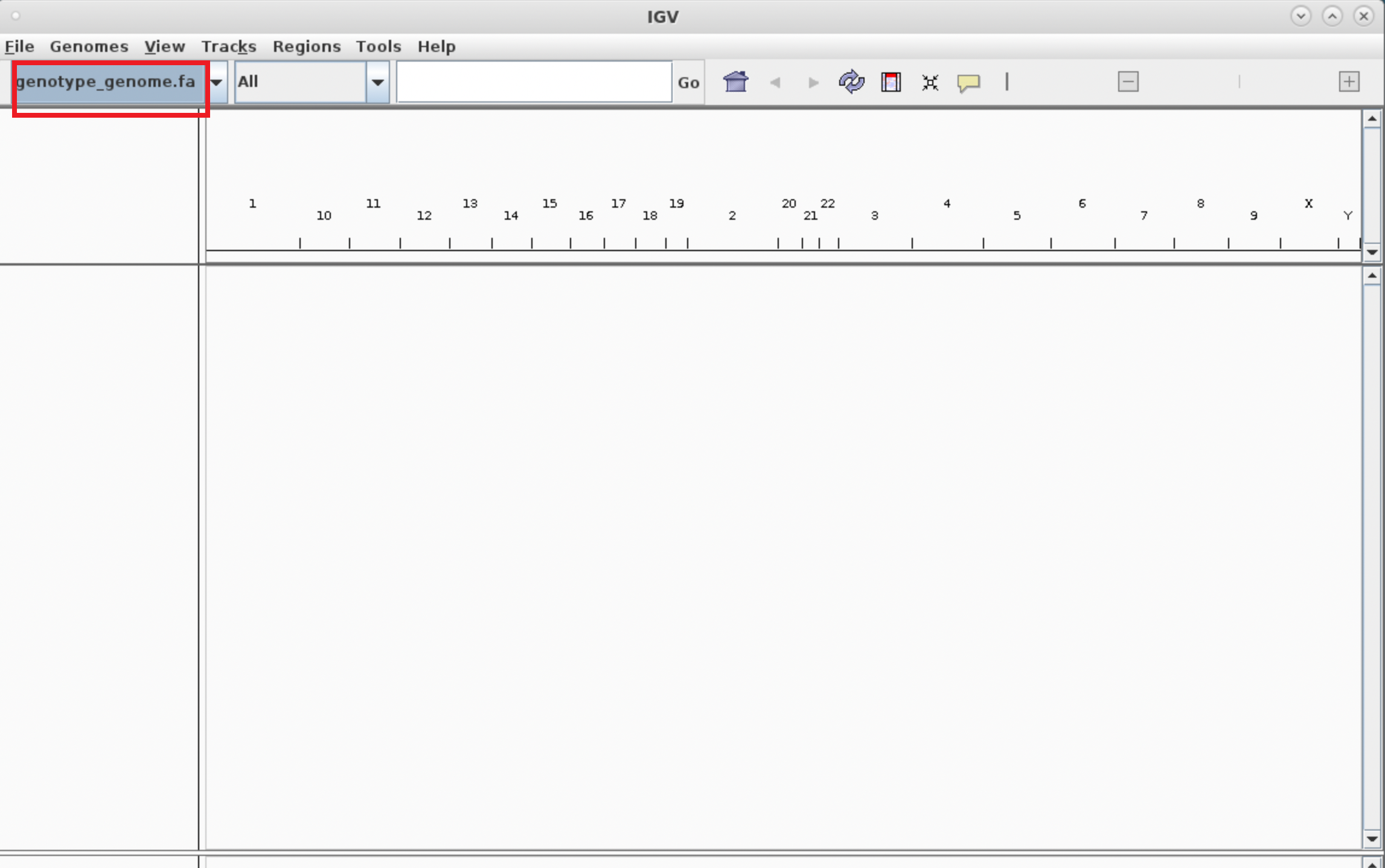Jump to chromosome 6 label on ruler
The width and height of the screenshot is (1385, 868).
(1083, 203)
